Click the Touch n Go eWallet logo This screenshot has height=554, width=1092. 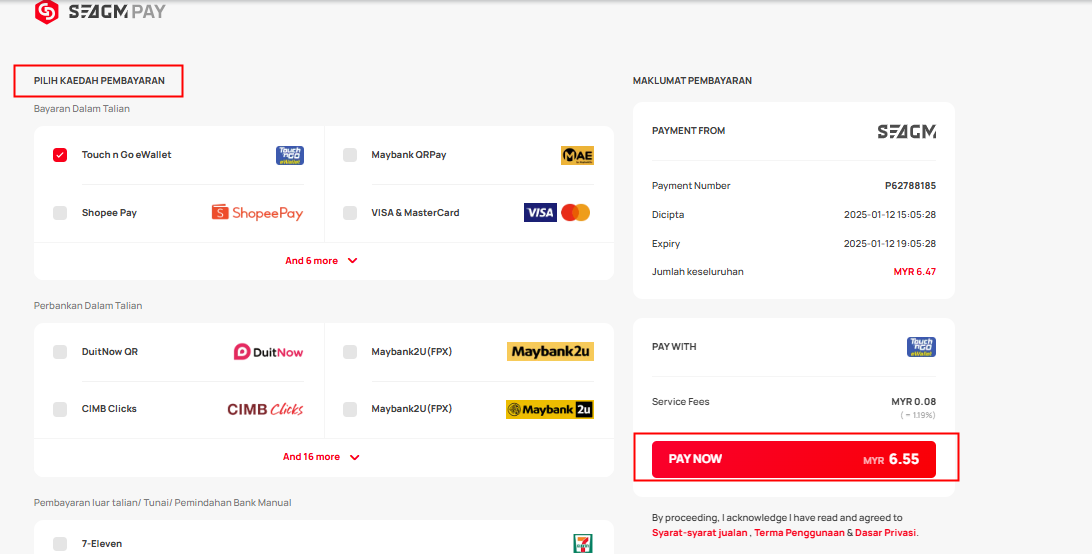[290, 155]
